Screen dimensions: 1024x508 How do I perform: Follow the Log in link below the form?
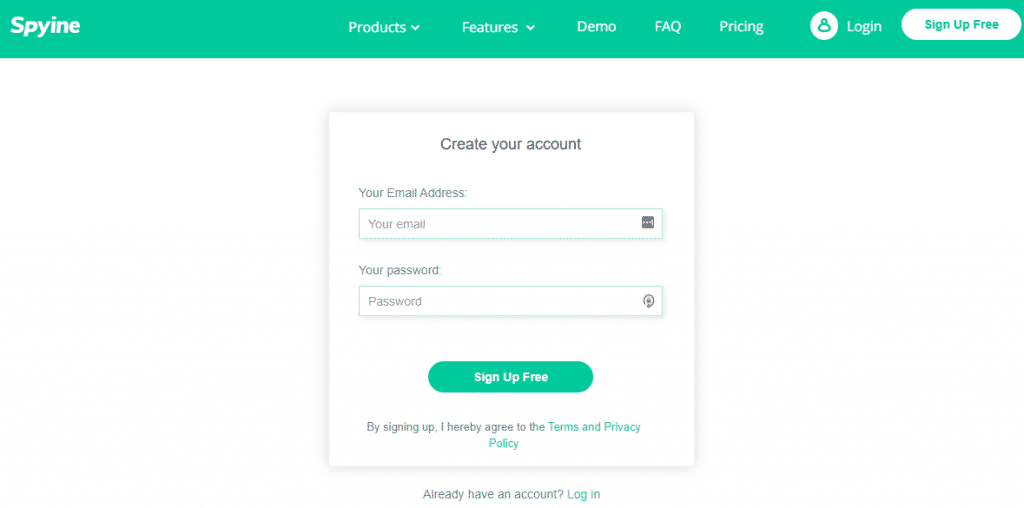[x=583, y=494]
